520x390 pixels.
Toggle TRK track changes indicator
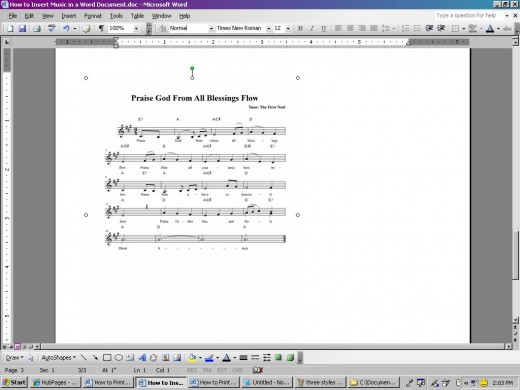[207, 370]
